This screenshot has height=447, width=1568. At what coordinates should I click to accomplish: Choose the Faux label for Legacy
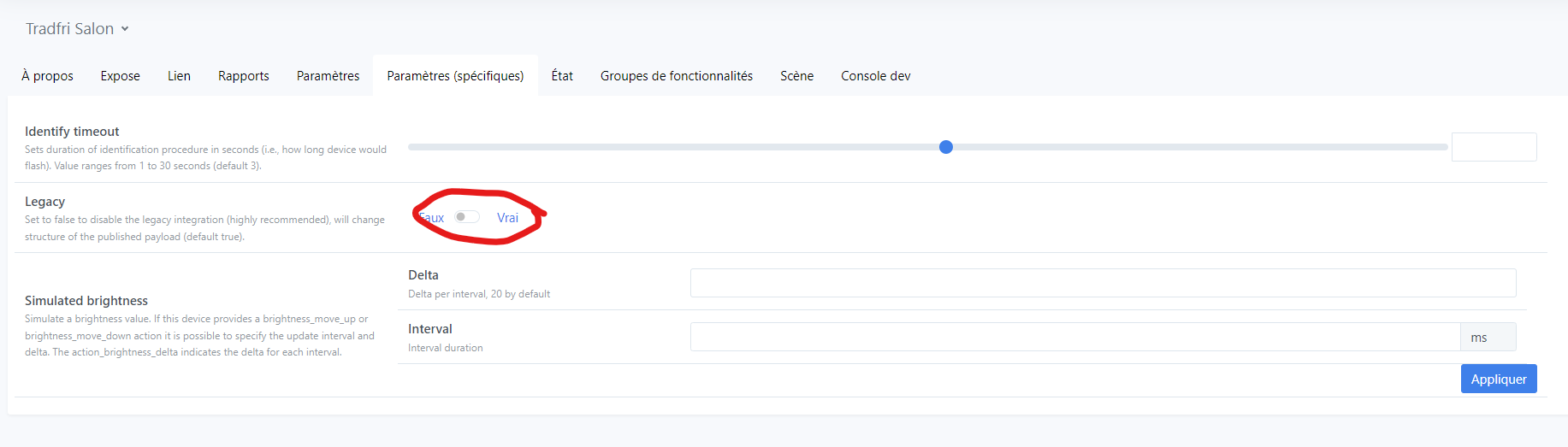432,218
